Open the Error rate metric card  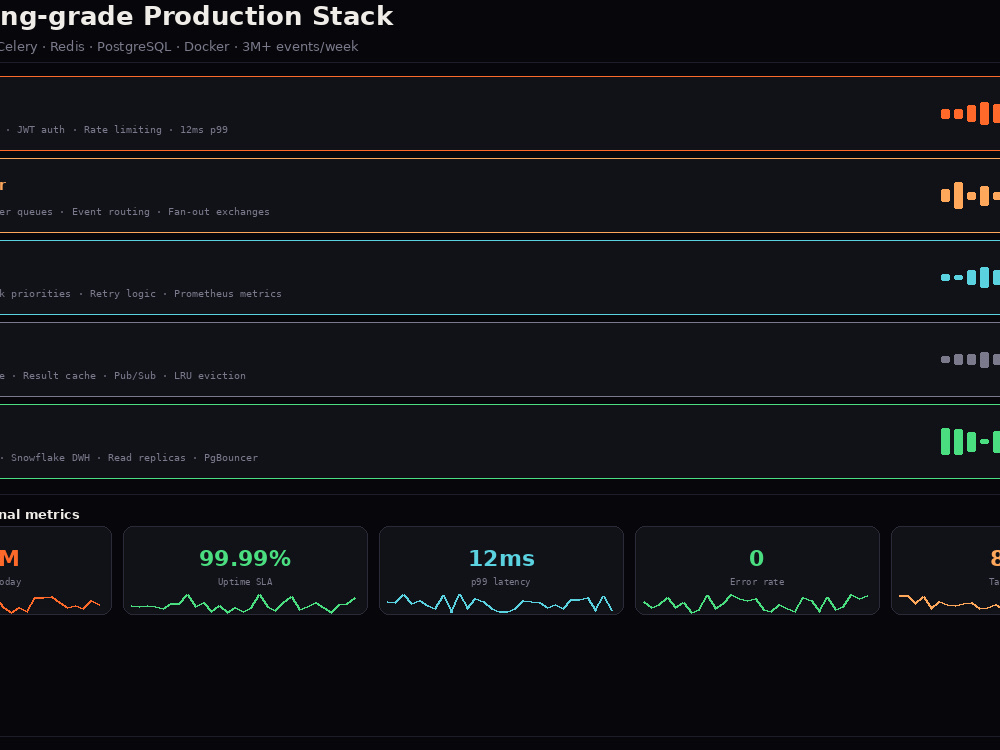(x=757, y=571)
